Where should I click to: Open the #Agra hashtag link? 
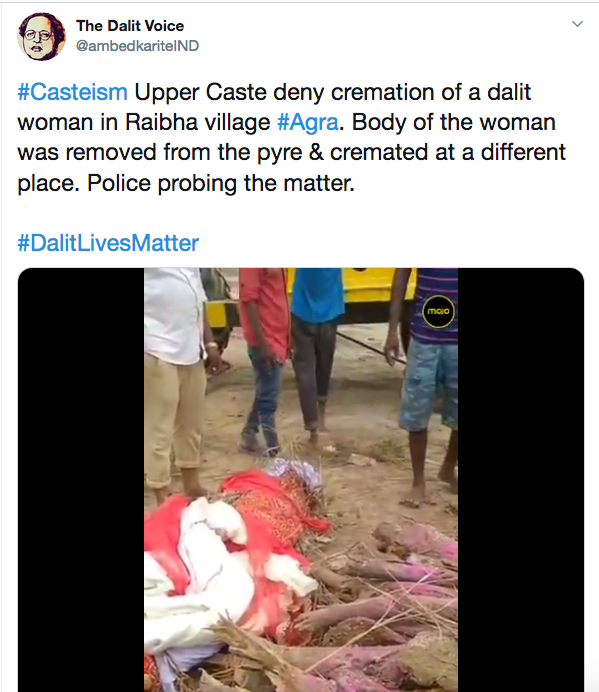coord(308,122)
